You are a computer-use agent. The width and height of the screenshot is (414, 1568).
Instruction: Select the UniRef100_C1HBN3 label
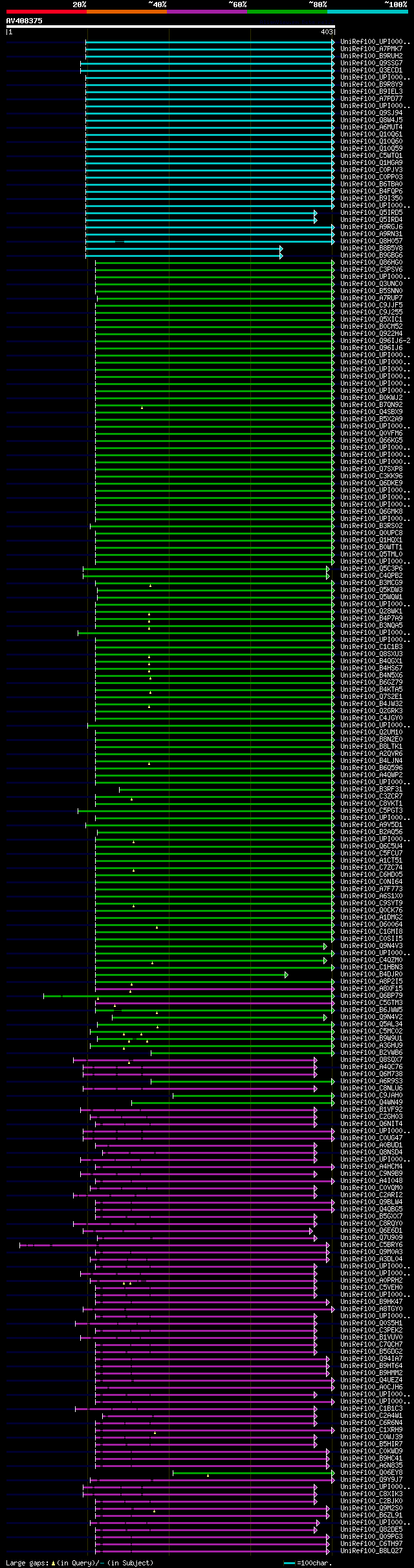(x=371, y=967)
